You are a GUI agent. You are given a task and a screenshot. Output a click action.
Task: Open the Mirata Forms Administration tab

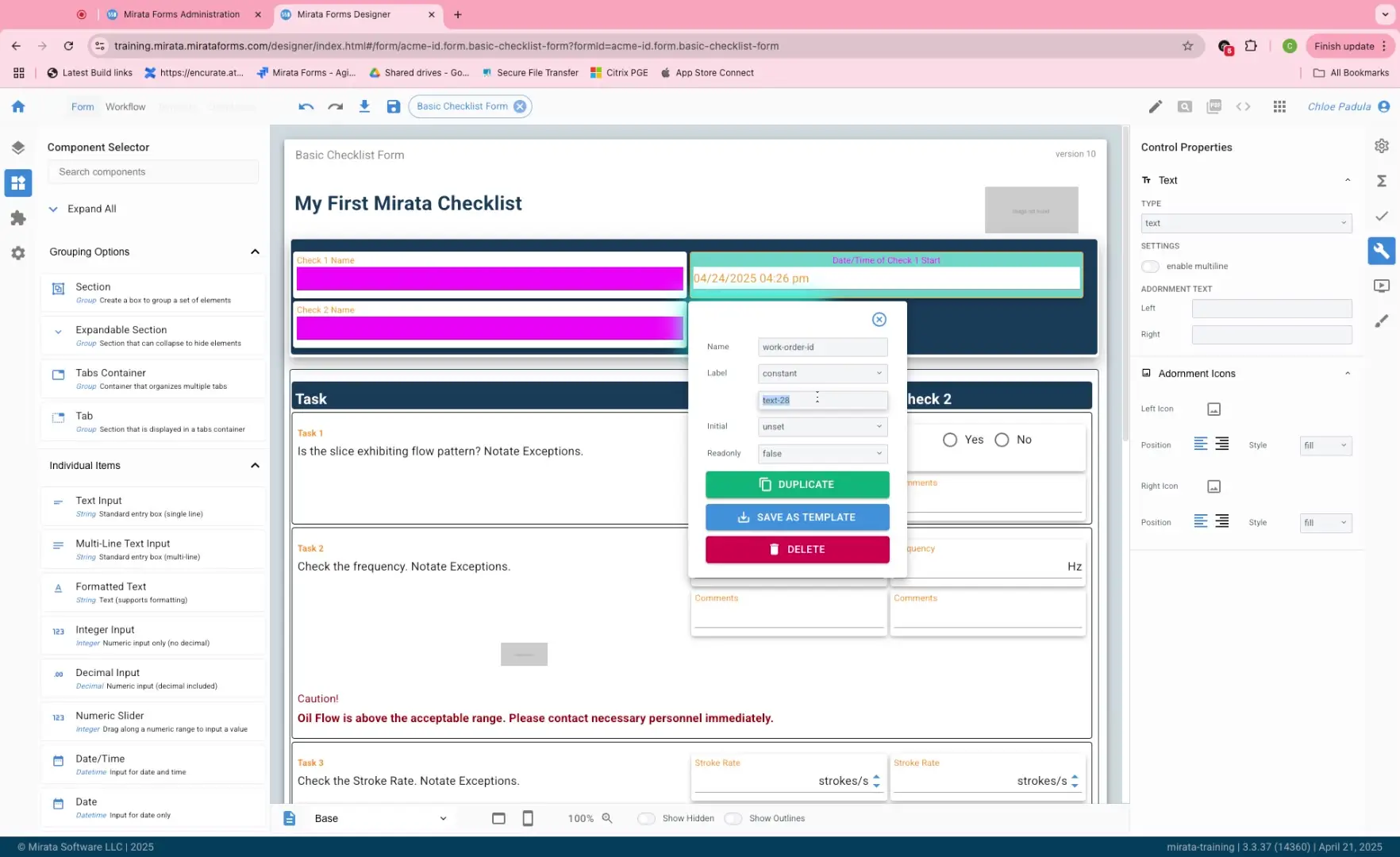(181, 14)
